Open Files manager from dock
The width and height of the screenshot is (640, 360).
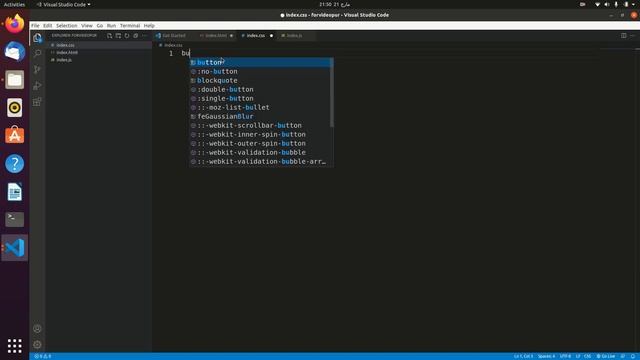point(15,80)
